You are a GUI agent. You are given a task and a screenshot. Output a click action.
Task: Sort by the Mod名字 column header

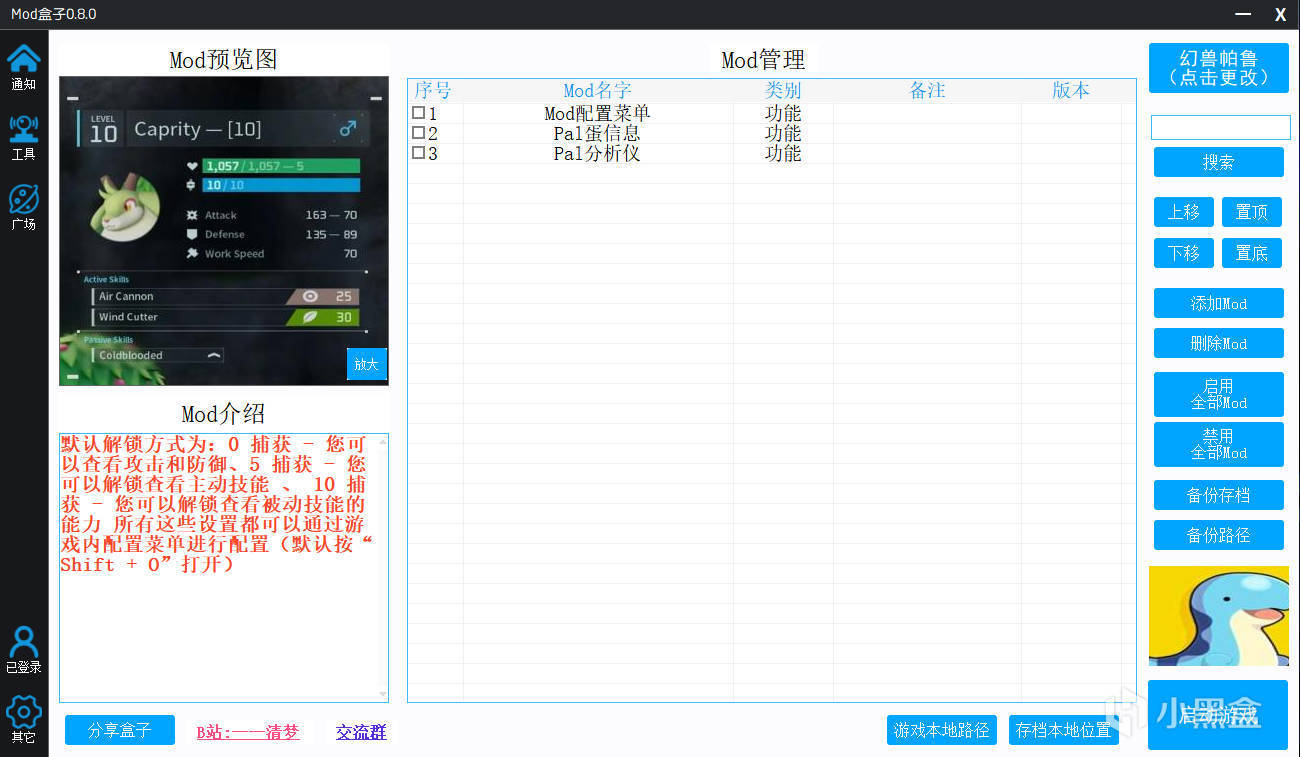click(x=598, y=90)
